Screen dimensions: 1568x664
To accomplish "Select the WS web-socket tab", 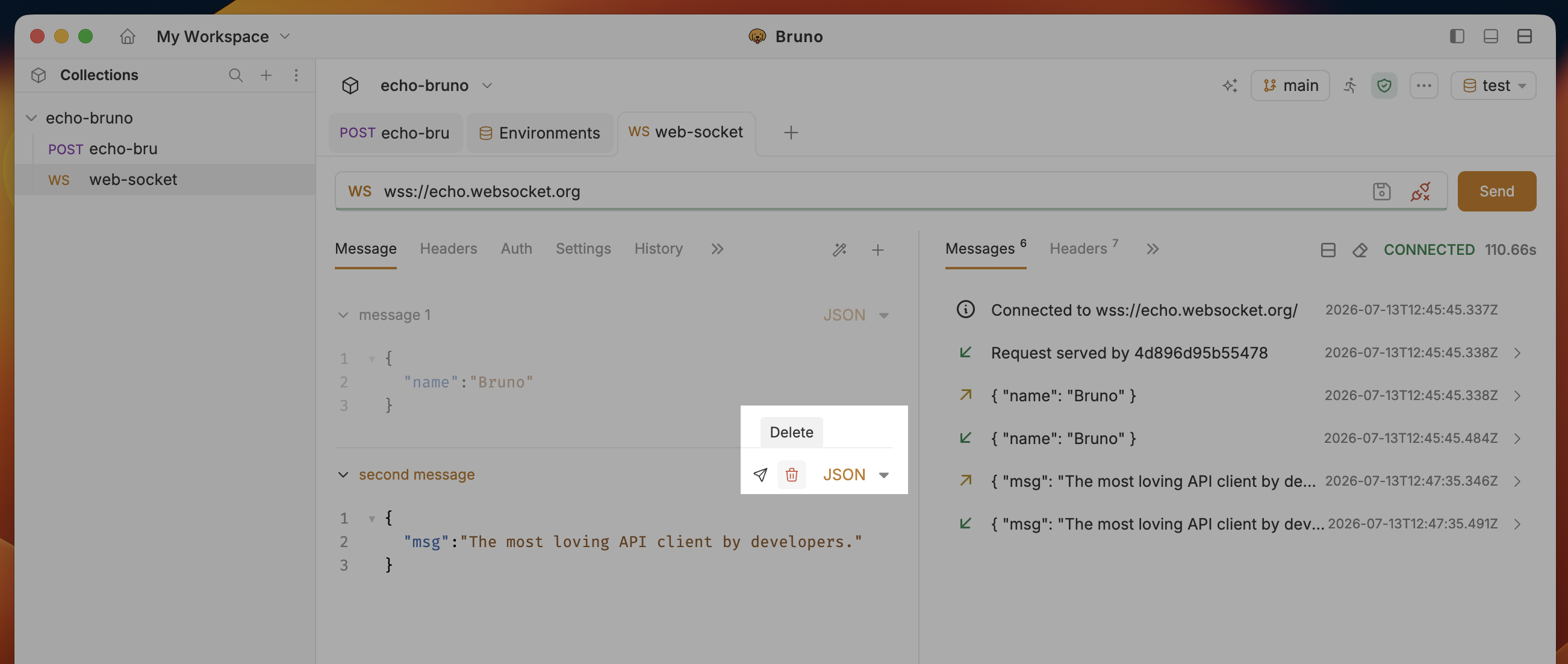I will 686,132.
